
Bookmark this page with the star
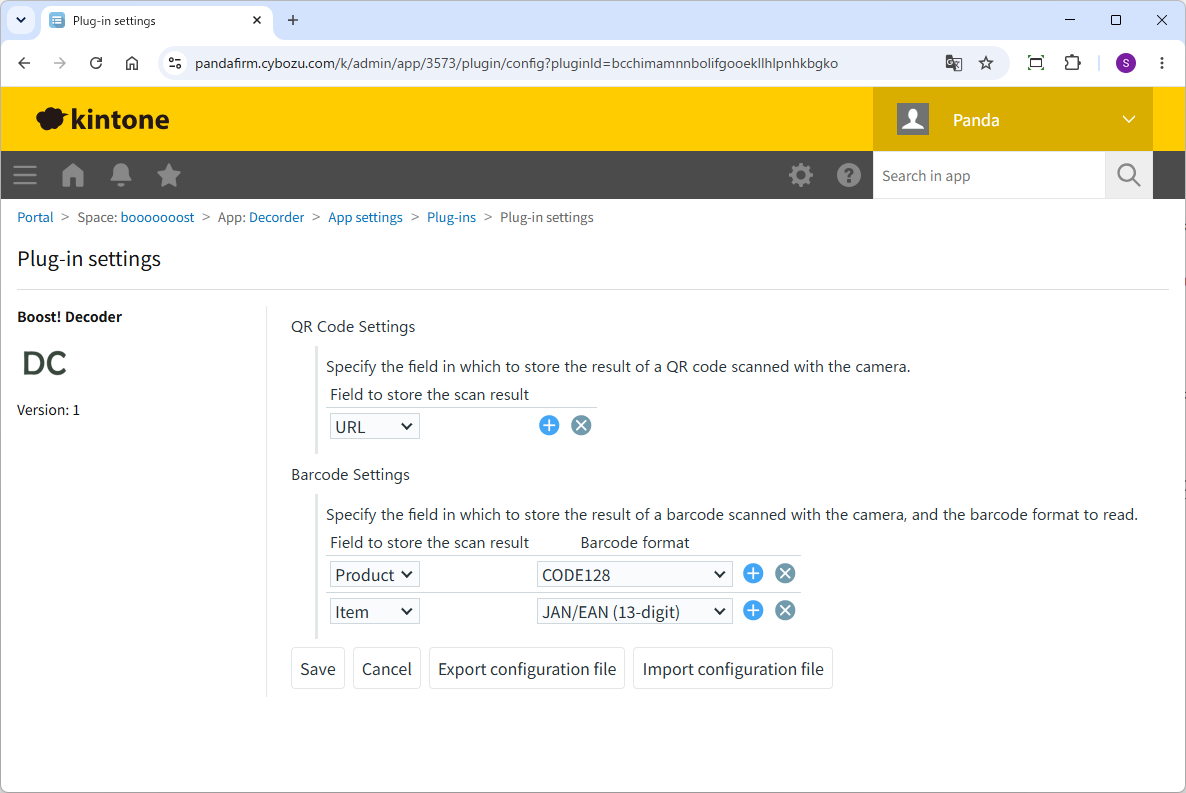tap(986, 63)
